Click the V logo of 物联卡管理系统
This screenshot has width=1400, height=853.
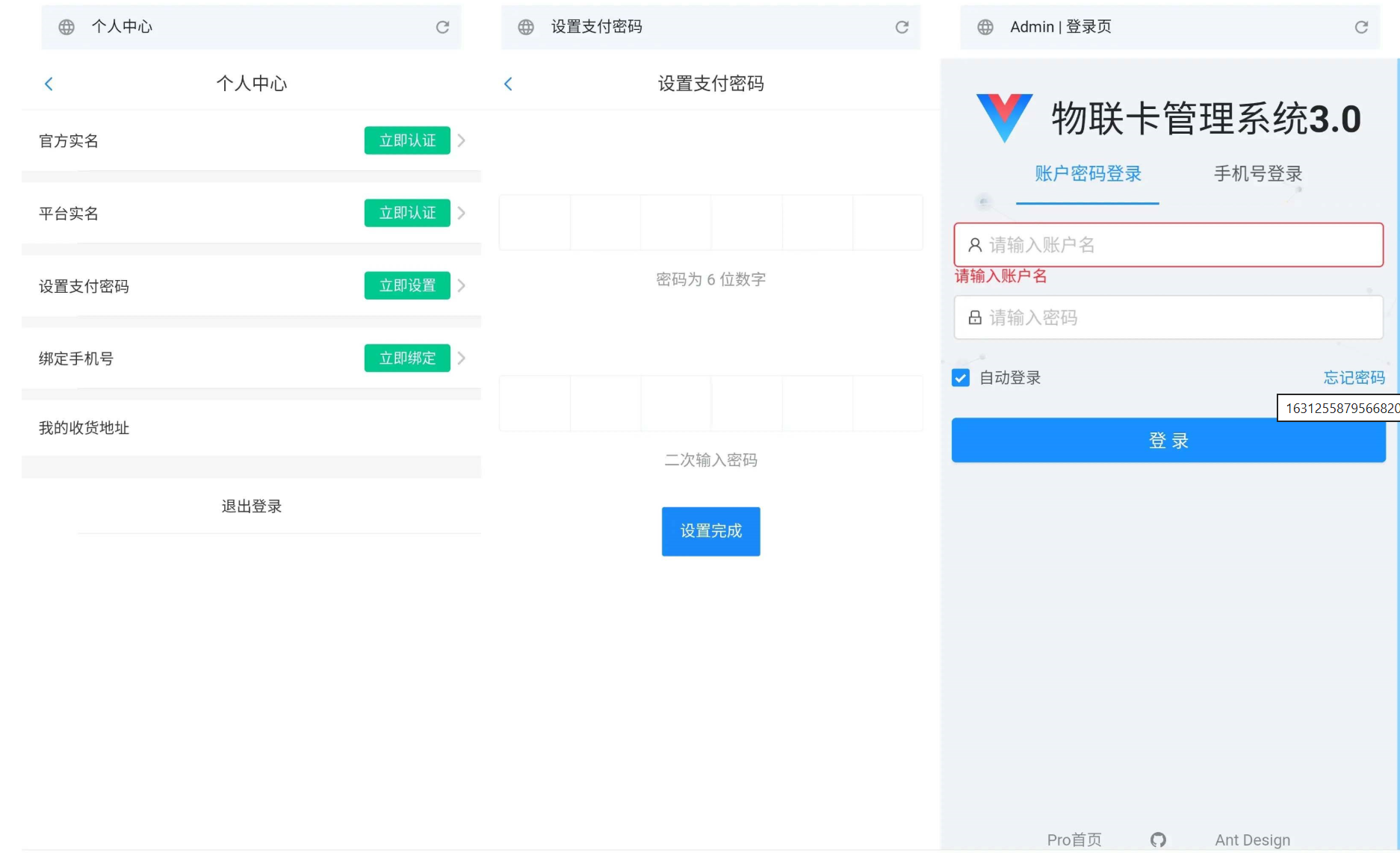point(1004,117)
